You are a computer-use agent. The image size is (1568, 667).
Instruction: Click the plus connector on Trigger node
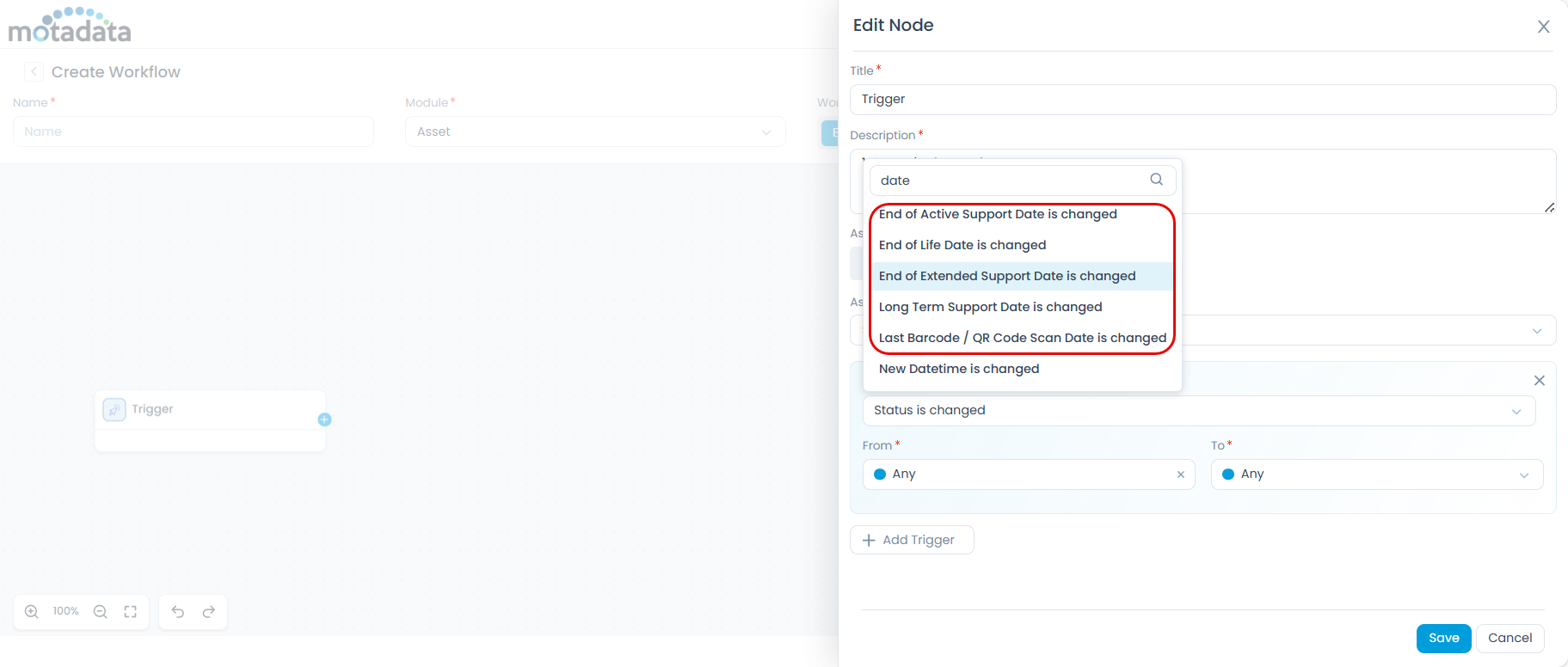pyautogui.click(x=324, y=419)
